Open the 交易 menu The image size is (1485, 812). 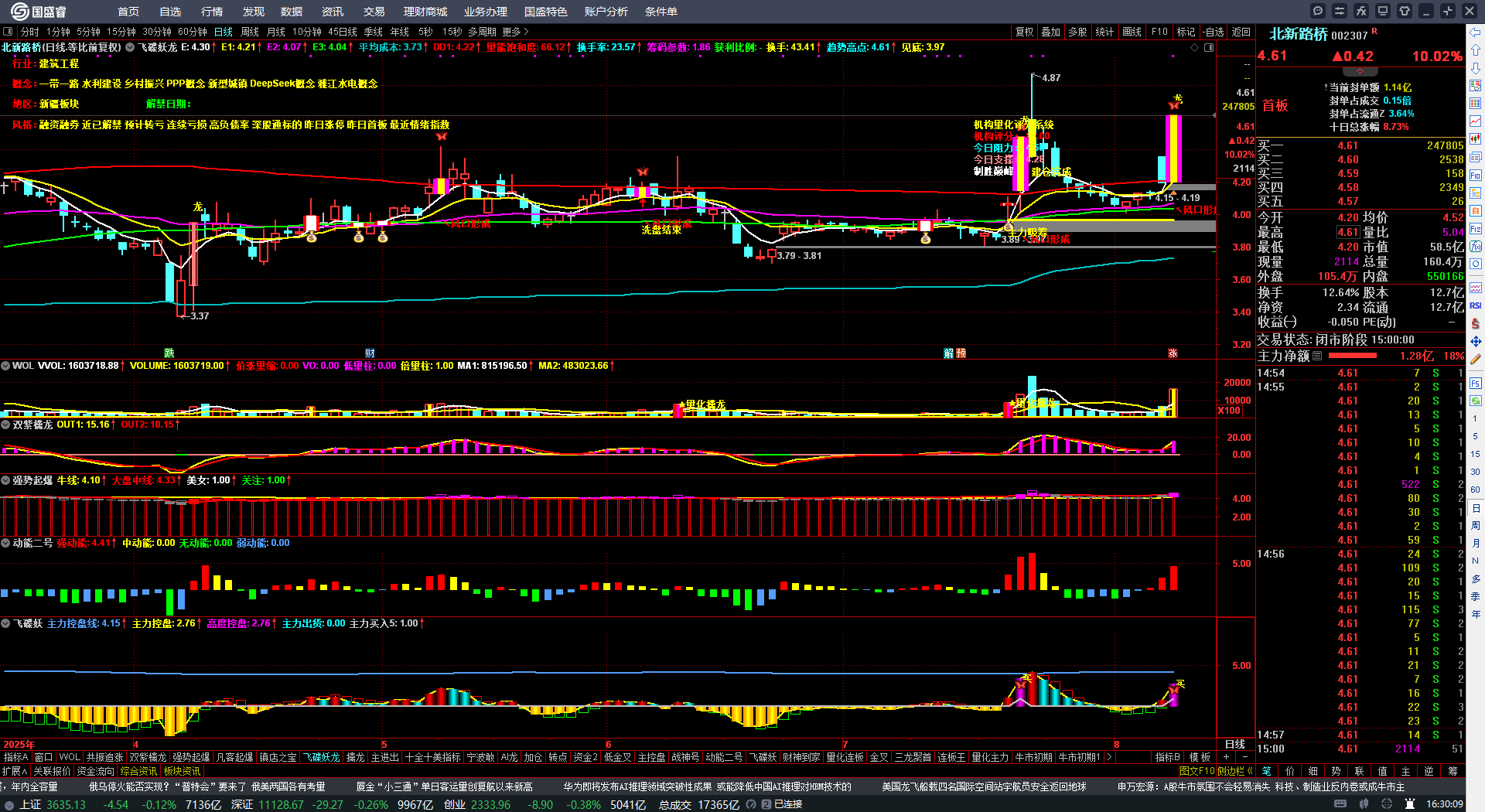(x=374, y=12)
